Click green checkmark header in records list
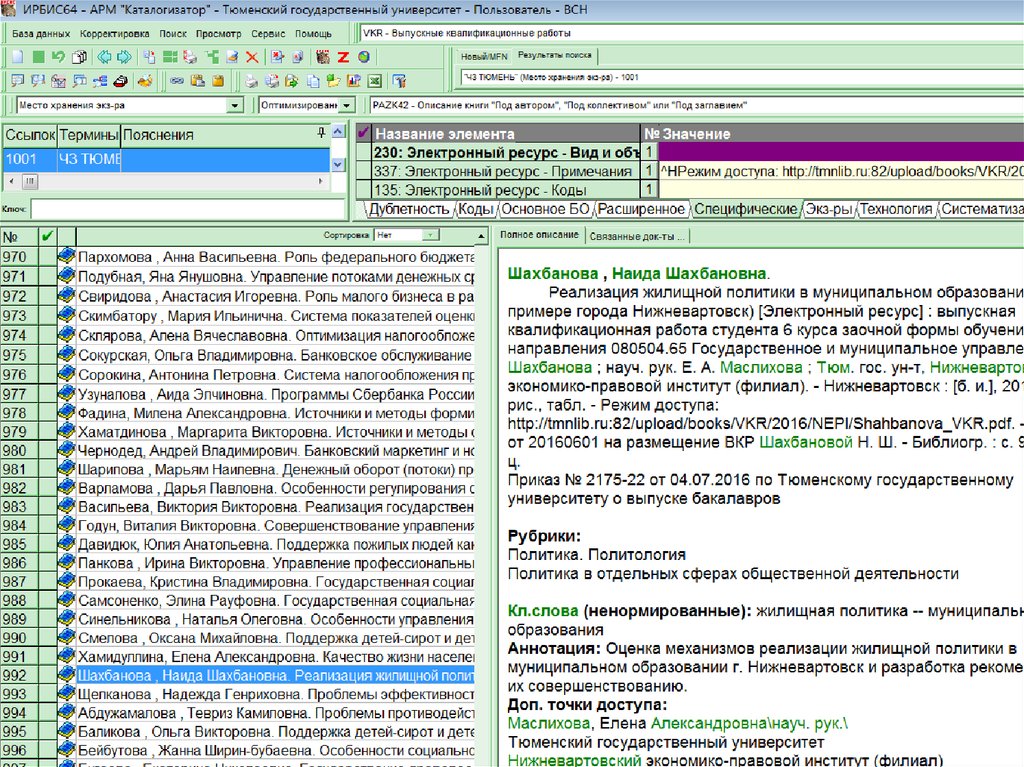The width and height of the screenshot is (1024, 767). (46, 236)
